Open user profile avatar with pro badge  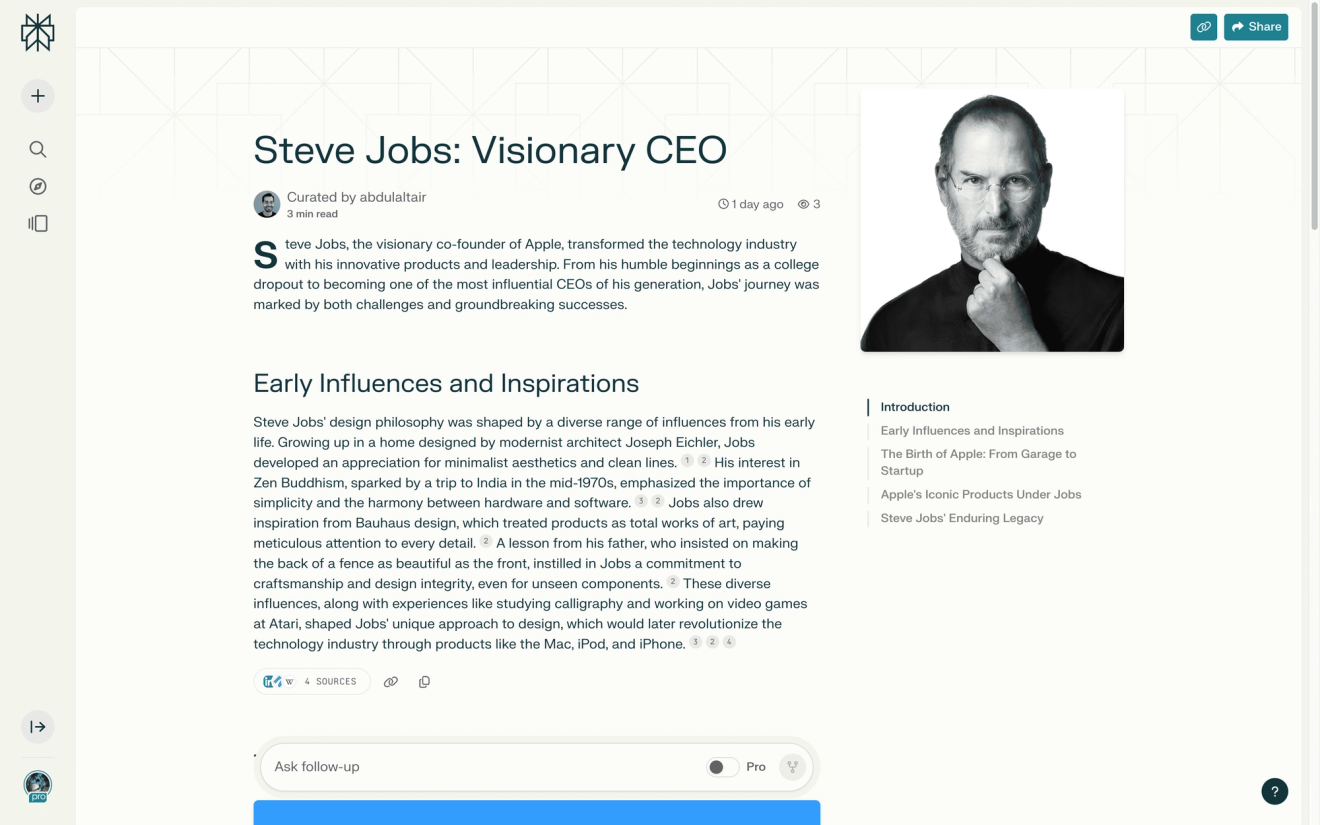tap(38, 786)
